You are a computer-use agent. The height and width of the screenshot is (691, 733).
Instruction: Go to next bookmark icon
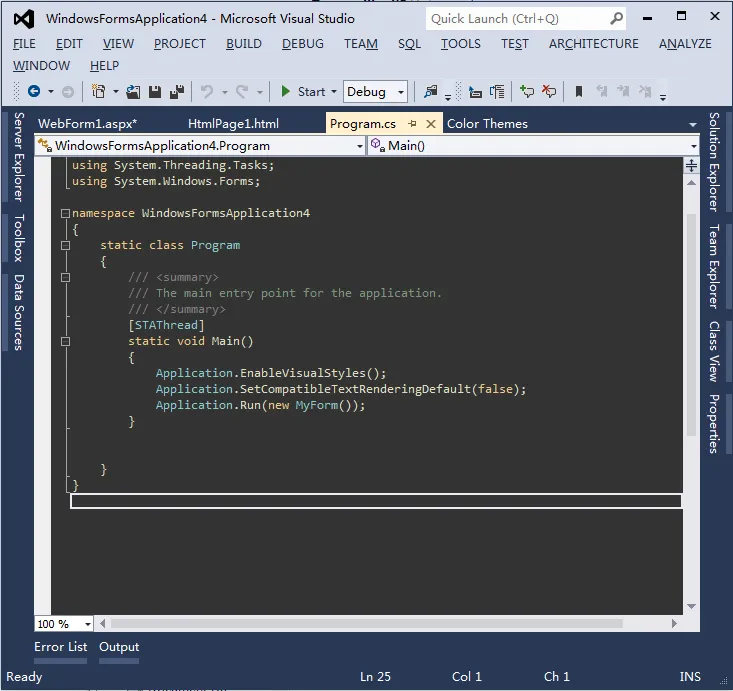click(623, 91)
